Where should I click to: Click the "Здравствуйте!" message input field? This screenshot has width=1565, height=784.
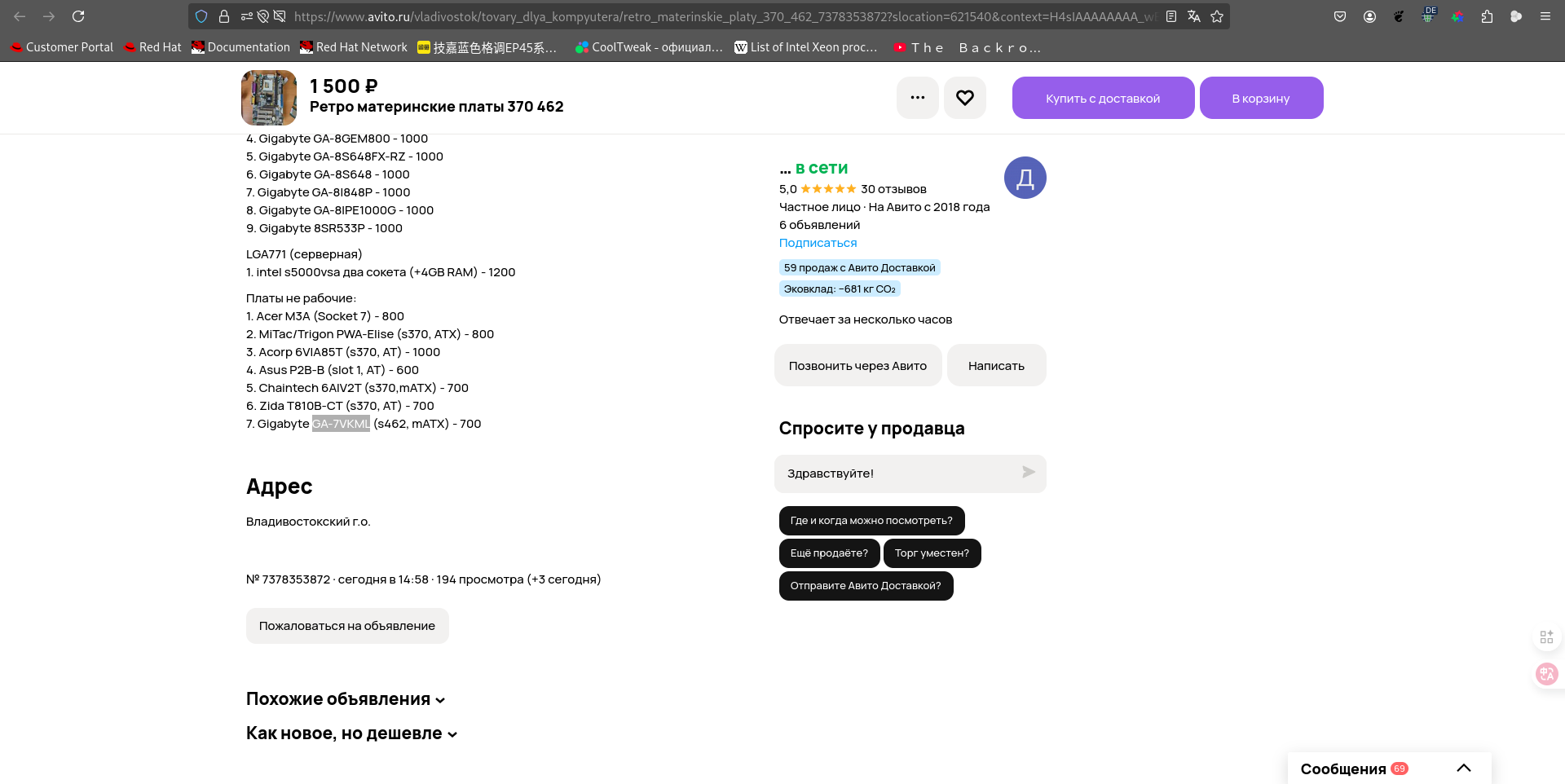click(x=897, y=473)
